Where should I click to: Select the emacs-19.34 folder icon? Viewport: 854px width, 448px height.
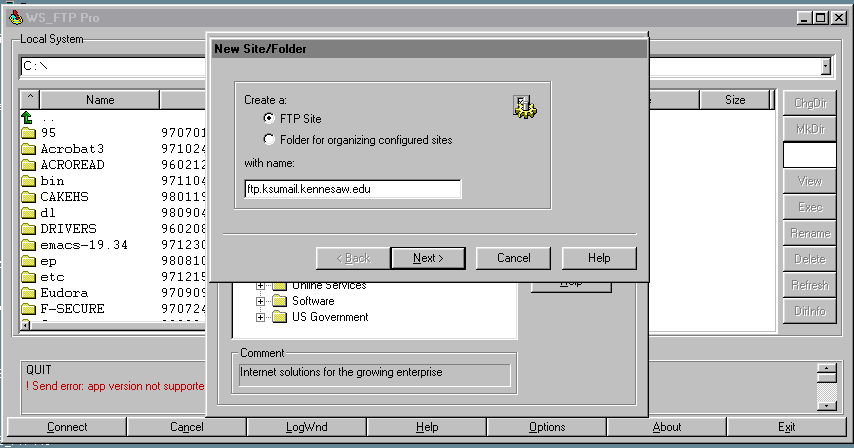pyautogui.click(x=28, y=245)
